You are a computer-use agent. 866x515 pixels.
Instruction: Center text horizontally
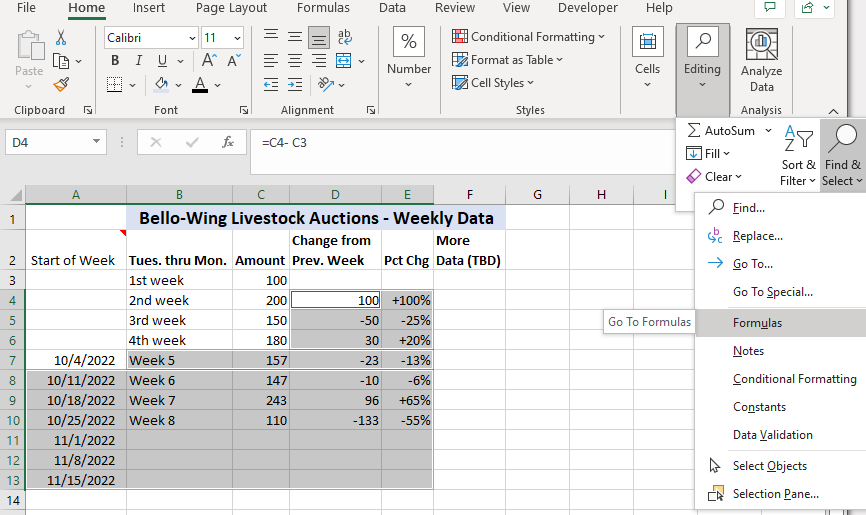tap(295, 61)
